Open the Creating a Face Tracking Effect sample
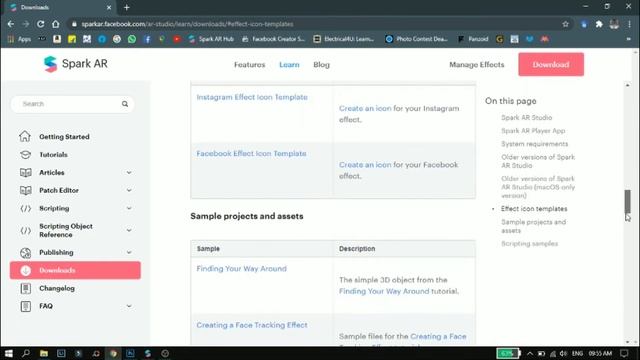The height and width of the screenshot is (360, 640). point(252,325)
